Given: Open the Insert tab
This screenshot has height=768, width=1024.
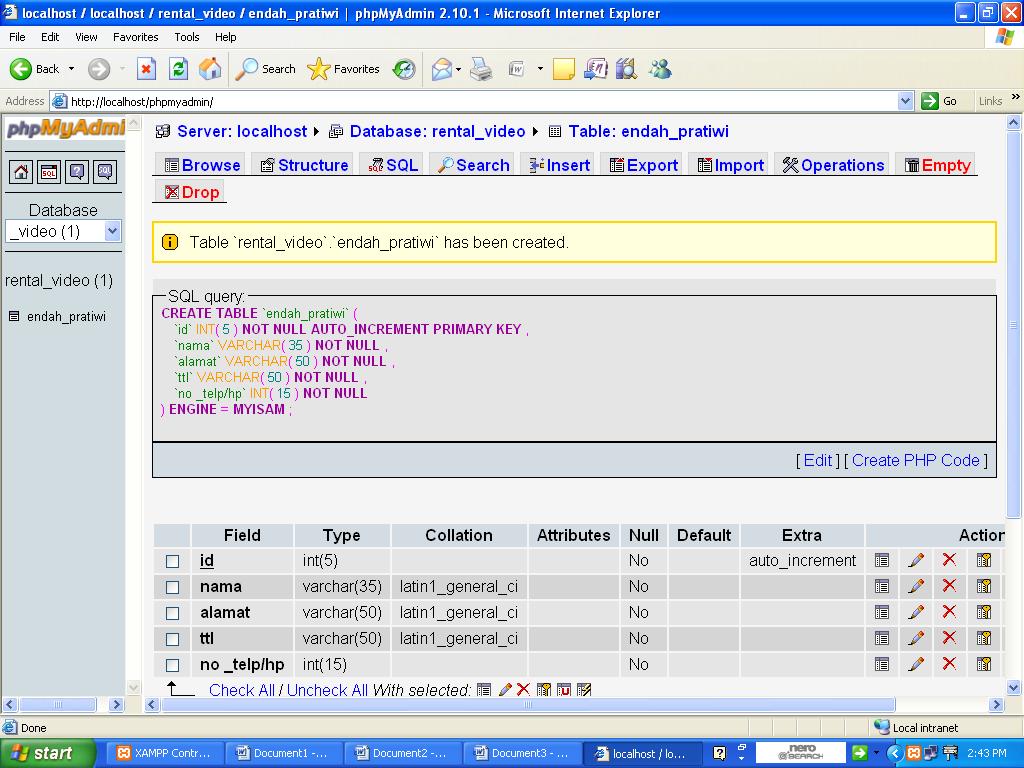Looking at the screenshot, I should click(x=560, y=165).
